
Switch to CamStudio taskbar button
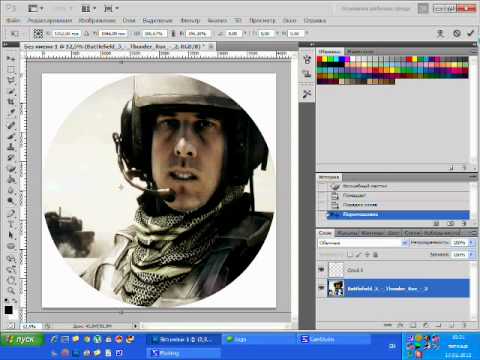pos(334,339)
